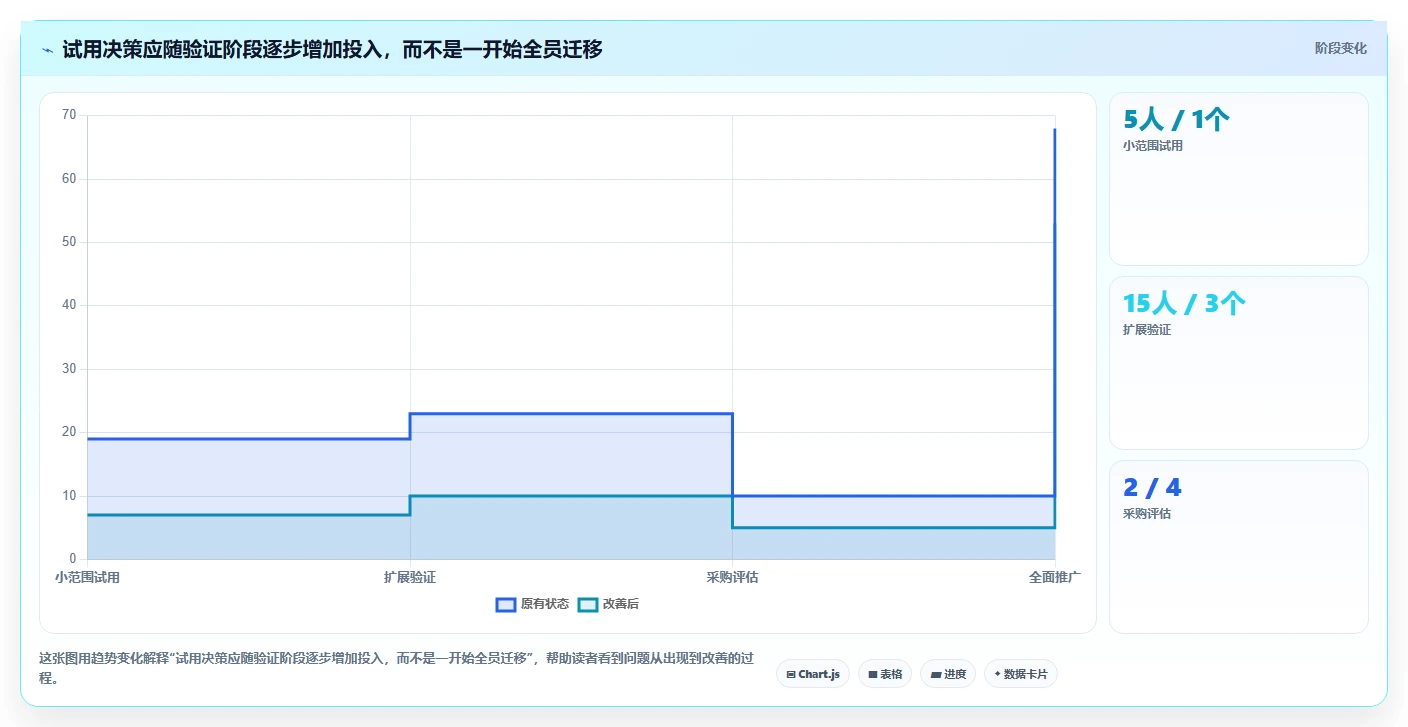Click the 采购评估 x-axis label
Image resolution: width=1408 pixels, height=727 pixels.
732,577
